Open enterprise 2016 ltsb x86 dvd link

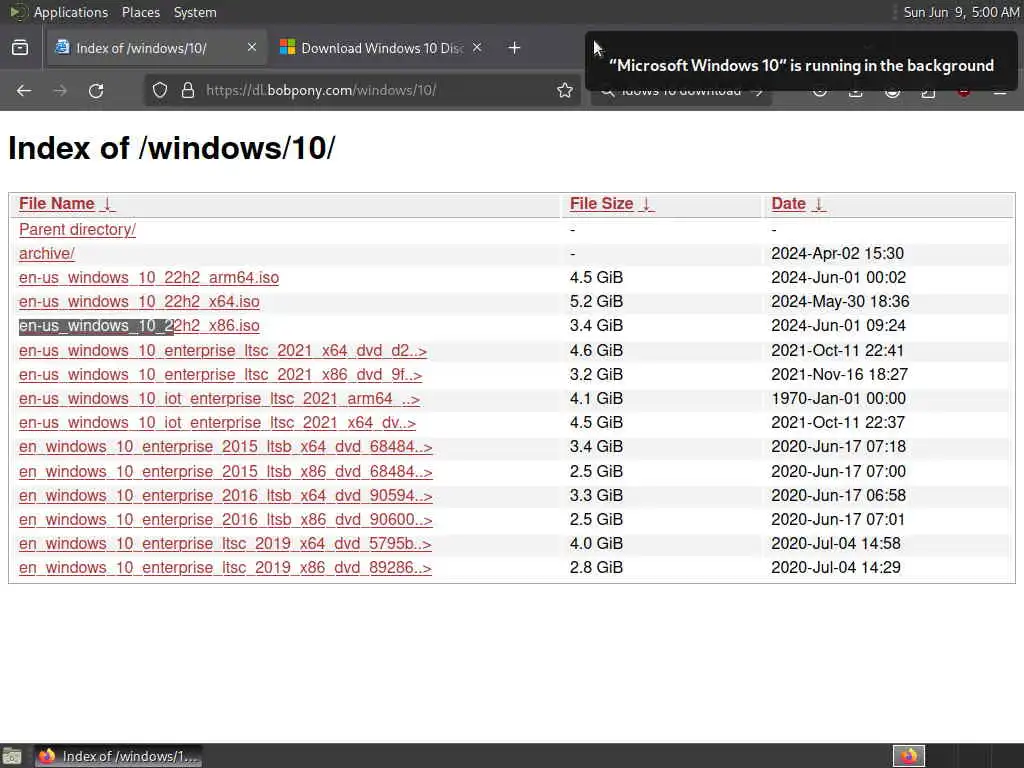tap(225, 520)
